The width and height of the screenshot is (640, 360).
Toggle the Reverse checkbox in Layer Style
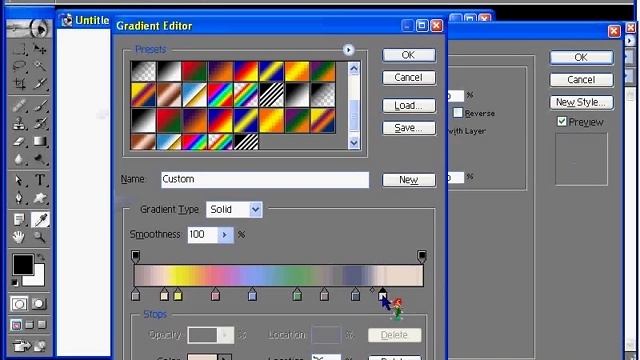click(458, 113)
